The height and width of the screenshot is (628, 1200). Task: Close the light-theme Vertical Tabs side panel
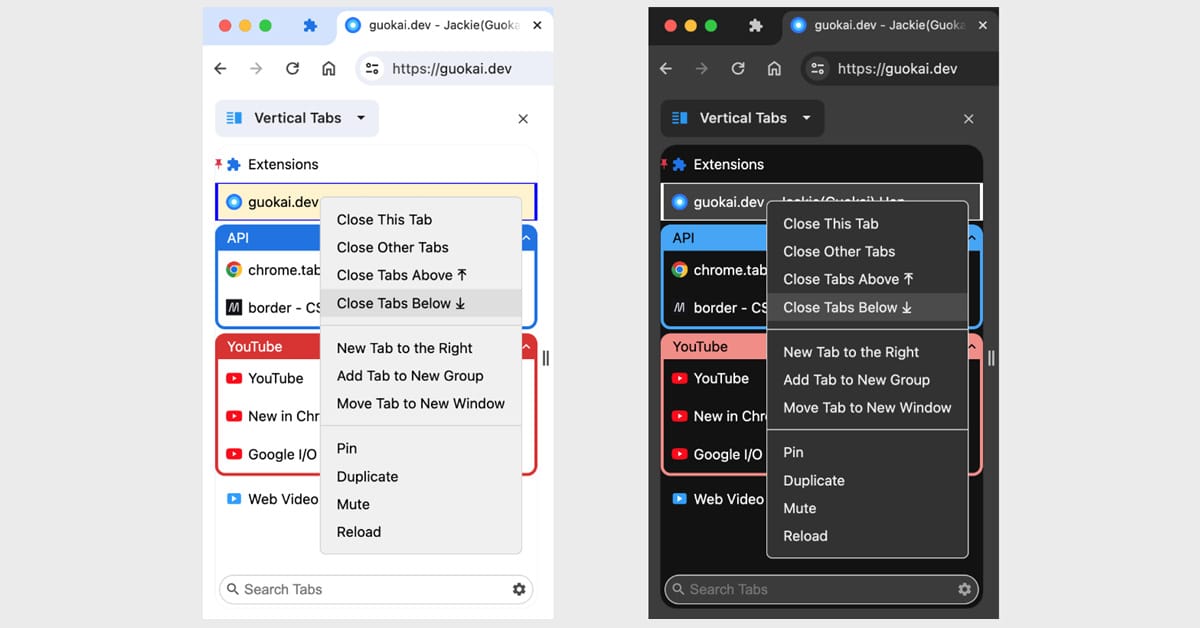[x=523, y=119]
